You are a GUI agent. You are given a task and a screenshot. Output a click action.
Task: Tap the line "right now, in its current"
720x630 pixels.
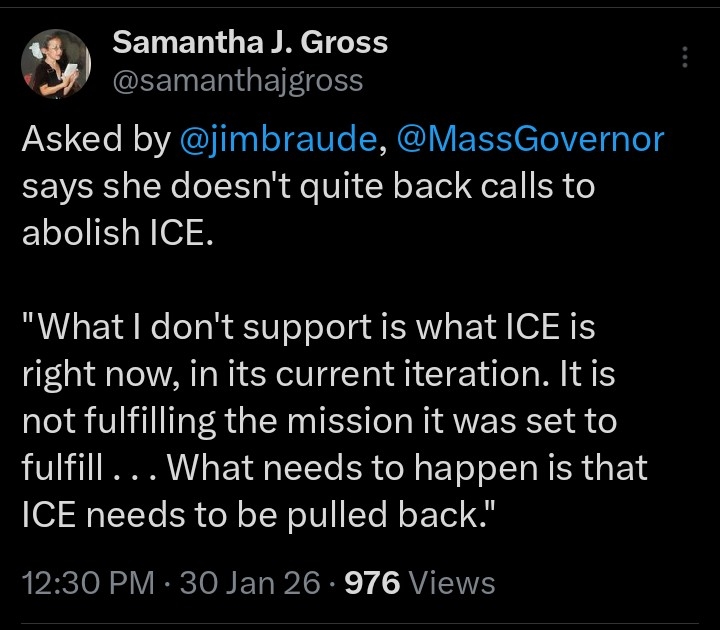click(x=200, y=374)
